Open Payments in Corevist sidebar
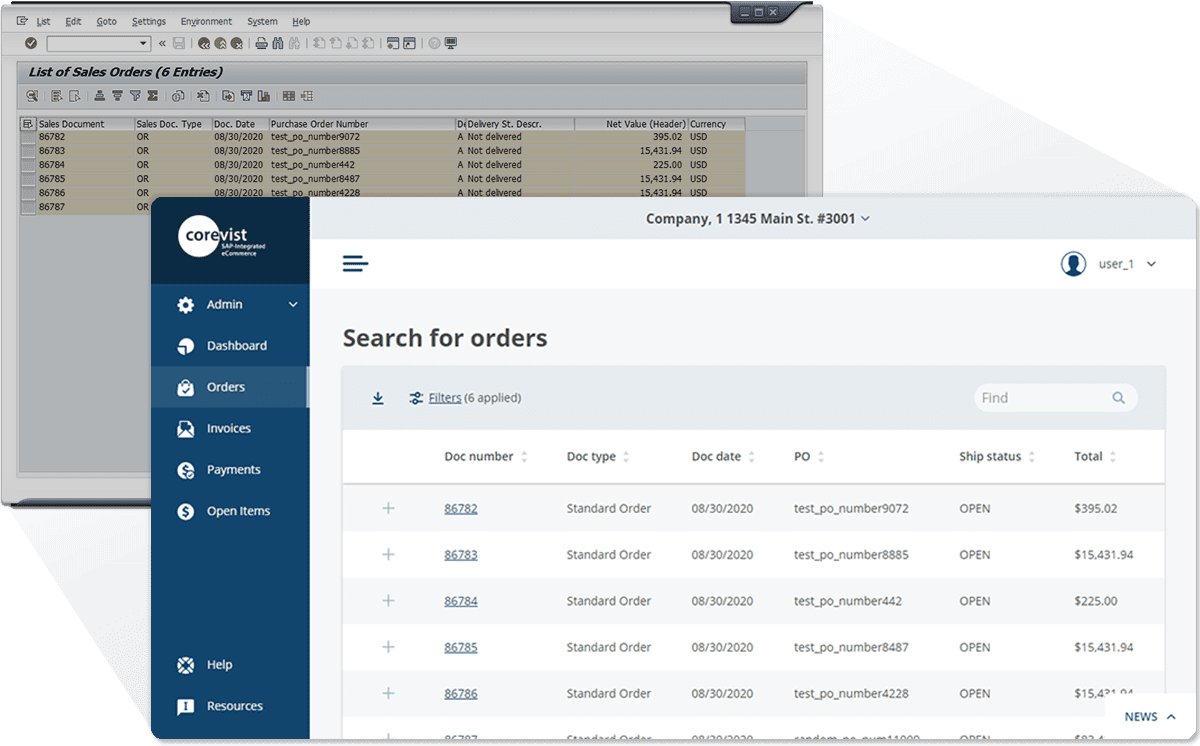The height and width of the screenshot is (746, 1200). (230, 470)
